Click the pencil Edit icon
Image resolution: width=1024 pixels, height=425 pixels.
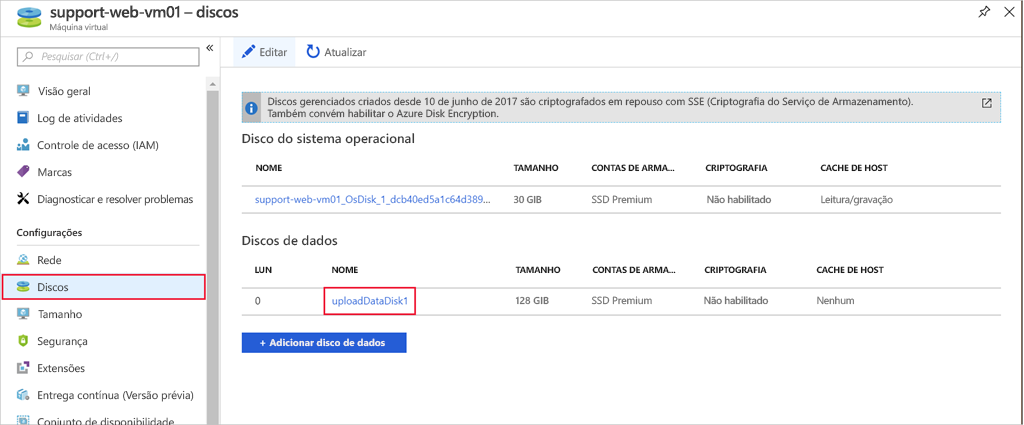248,52
